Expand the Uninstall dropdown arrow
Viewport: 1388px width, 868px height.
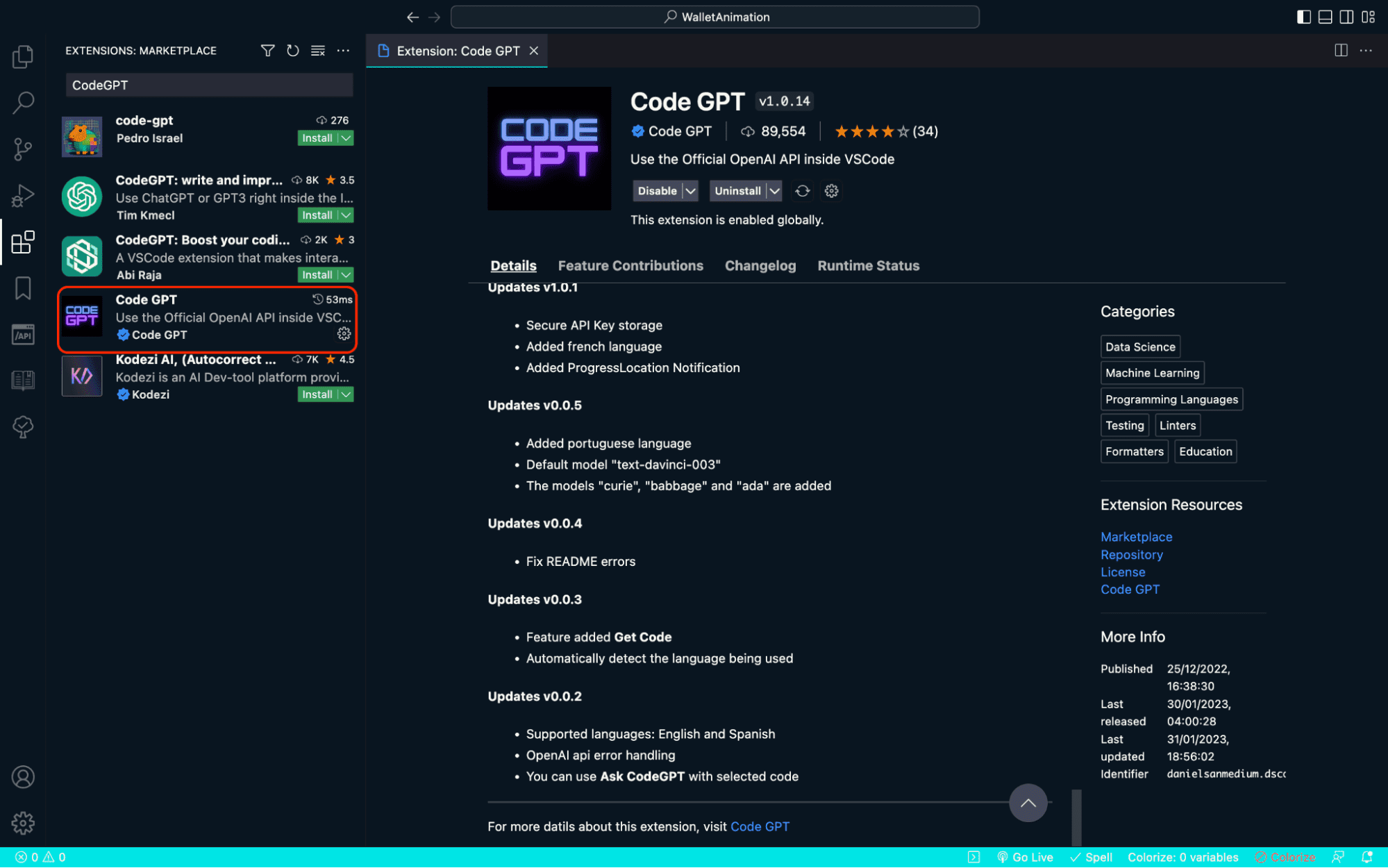point(774,191)
